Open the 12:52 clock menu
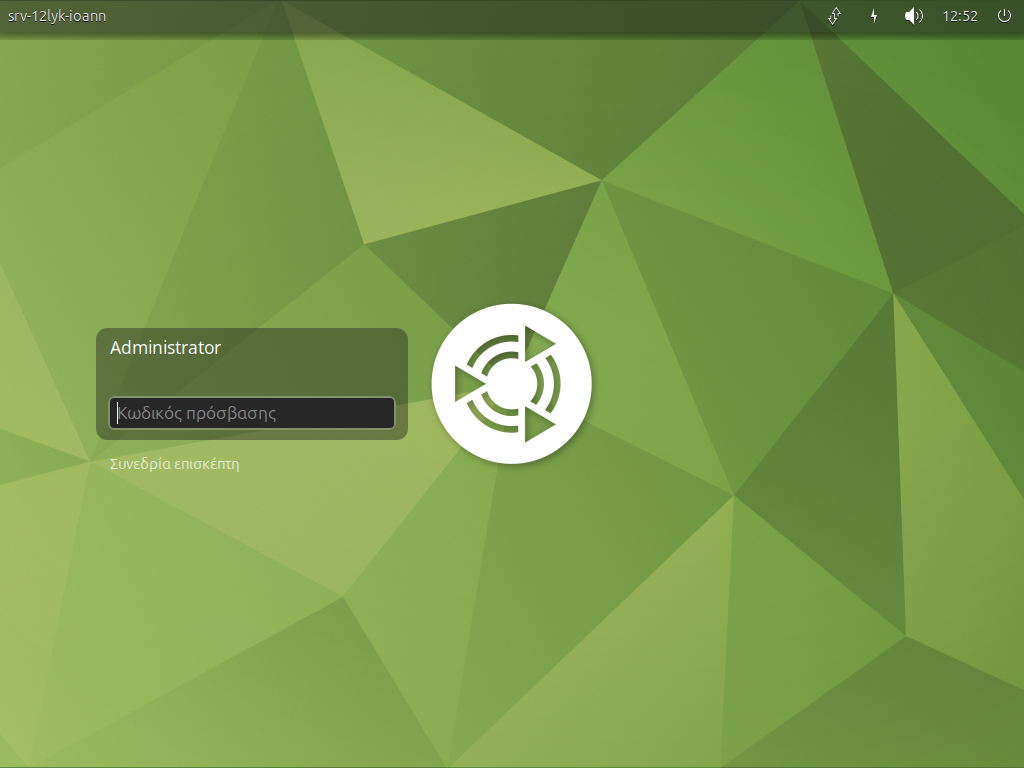The height and width of the screenshot is (768, 1024). 960,16
